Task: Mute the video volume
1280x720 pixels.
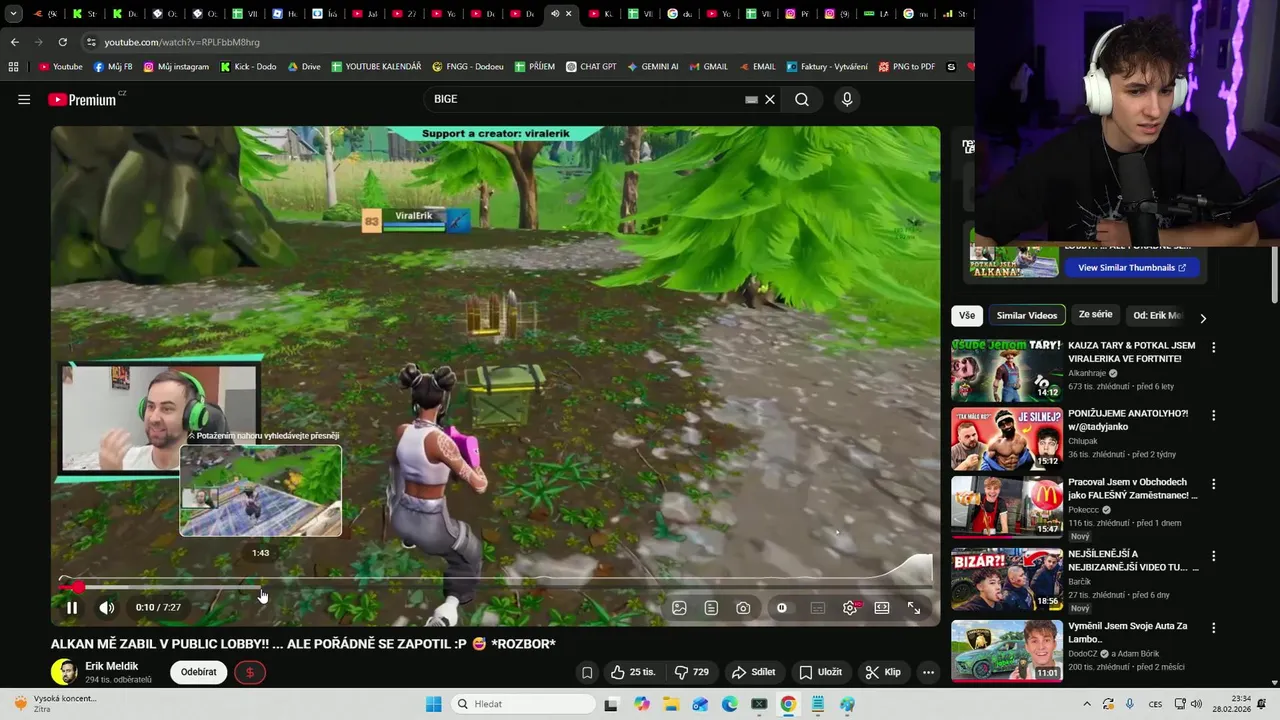Action: (107, 607)
